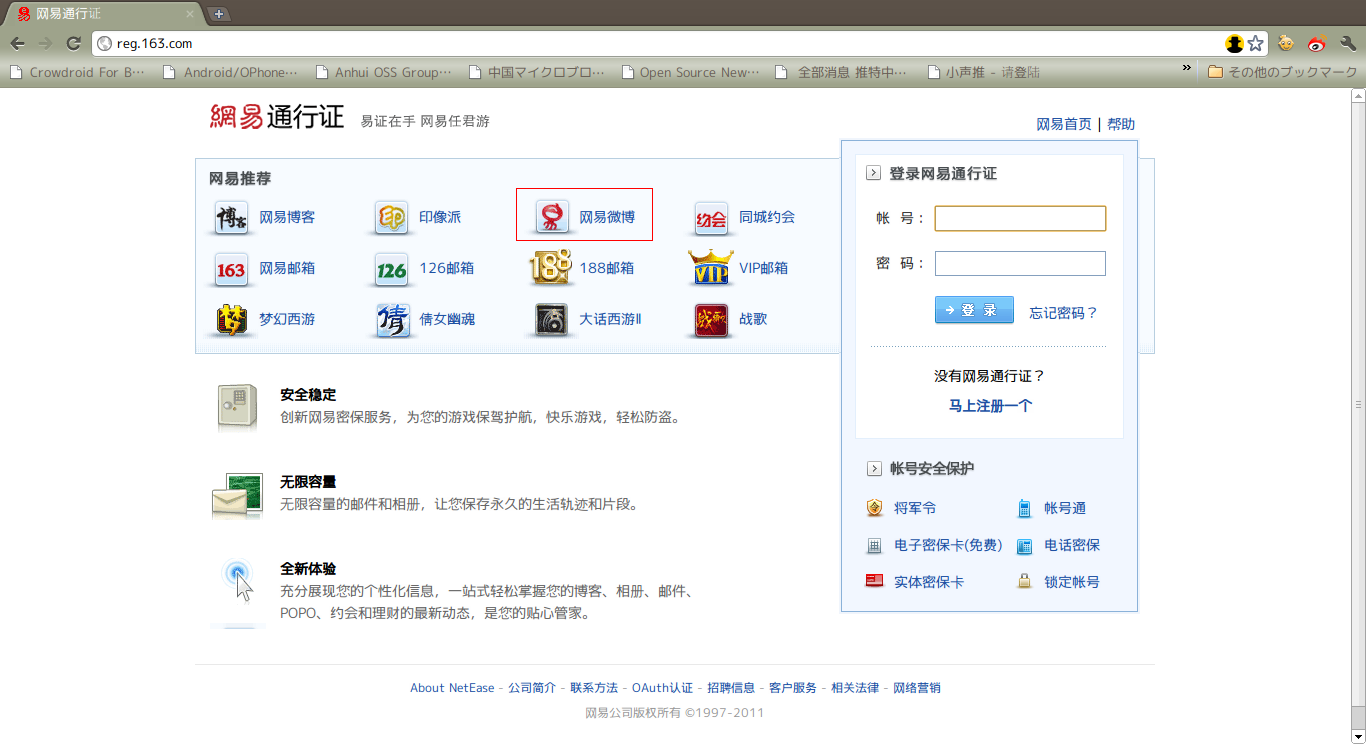Open the 163 网易邮箱 mail icon
This screenshot has height=744, width=1366.
pos(232,268)
